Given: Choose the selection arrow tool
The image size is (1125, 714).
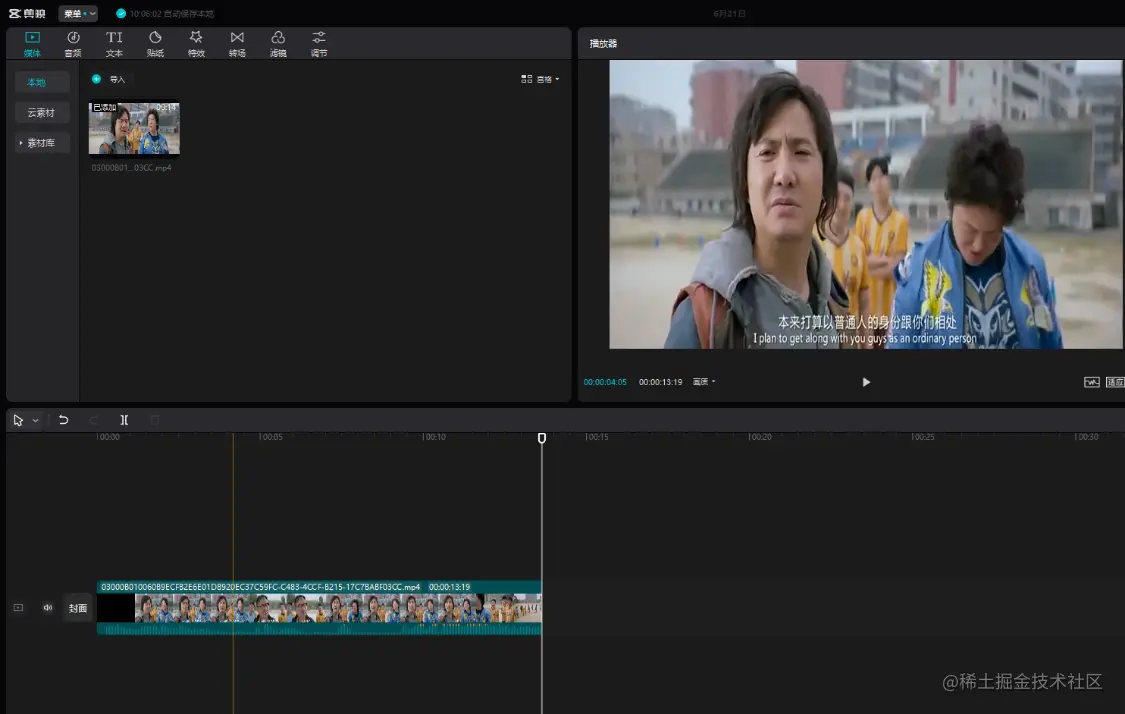Looking at the screenshot, I should (18, 421).
